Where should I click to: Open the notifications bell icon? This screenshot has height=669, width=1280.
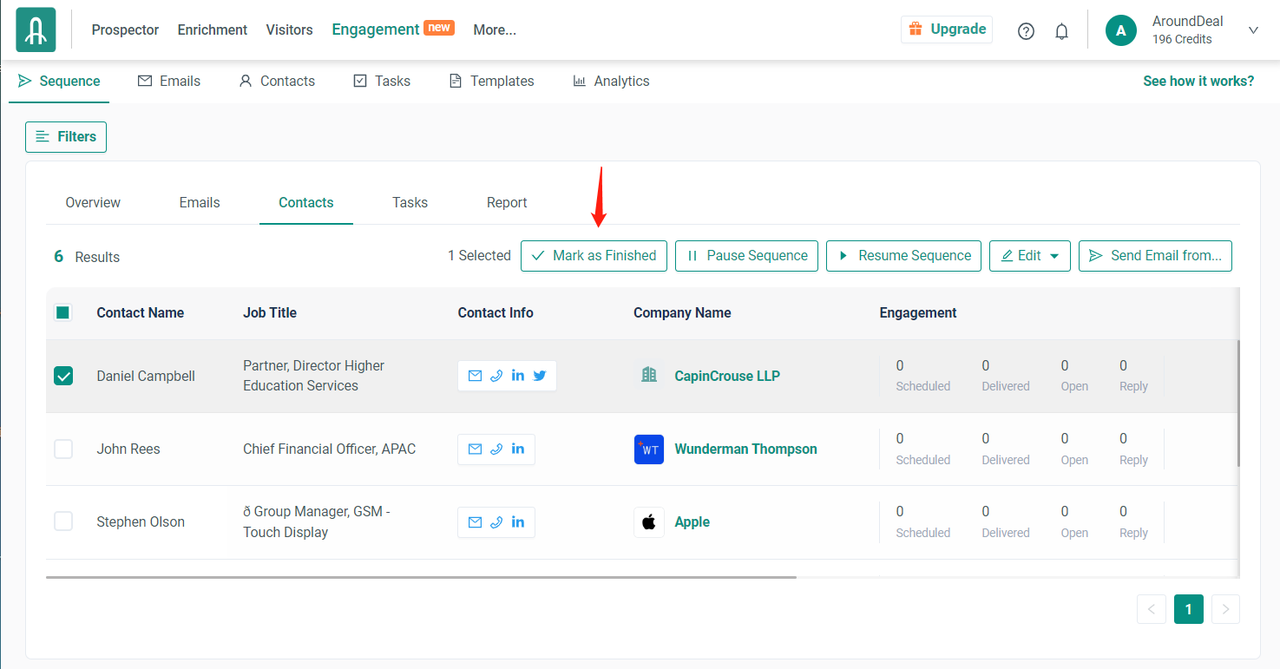click(1062, 31)
